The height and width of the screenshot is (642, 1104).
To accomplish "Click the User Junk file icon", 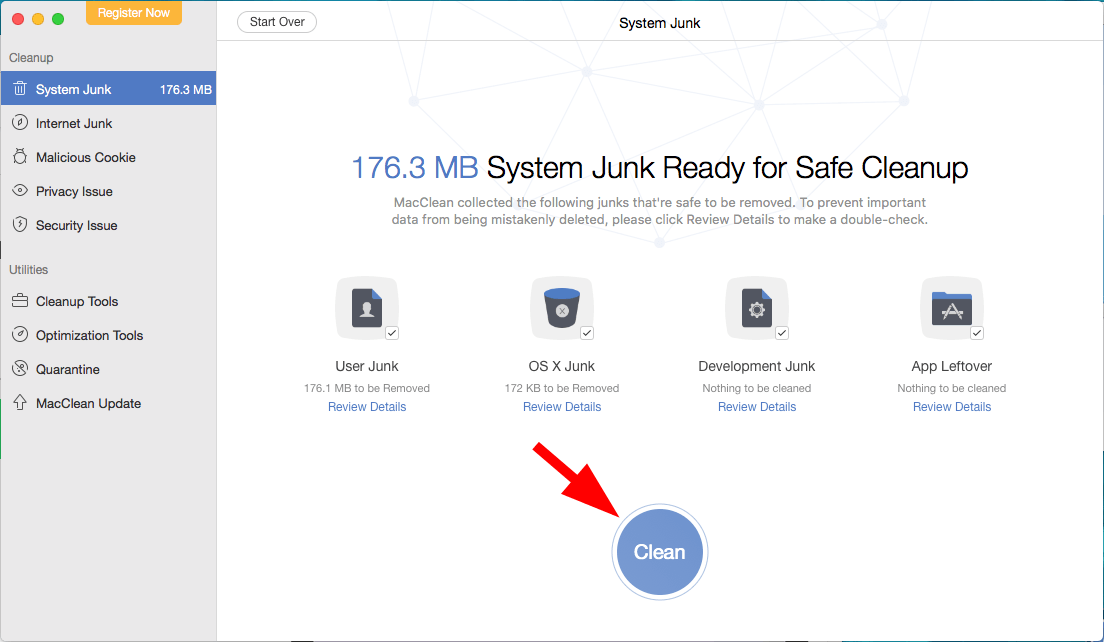I will [367, 308].
